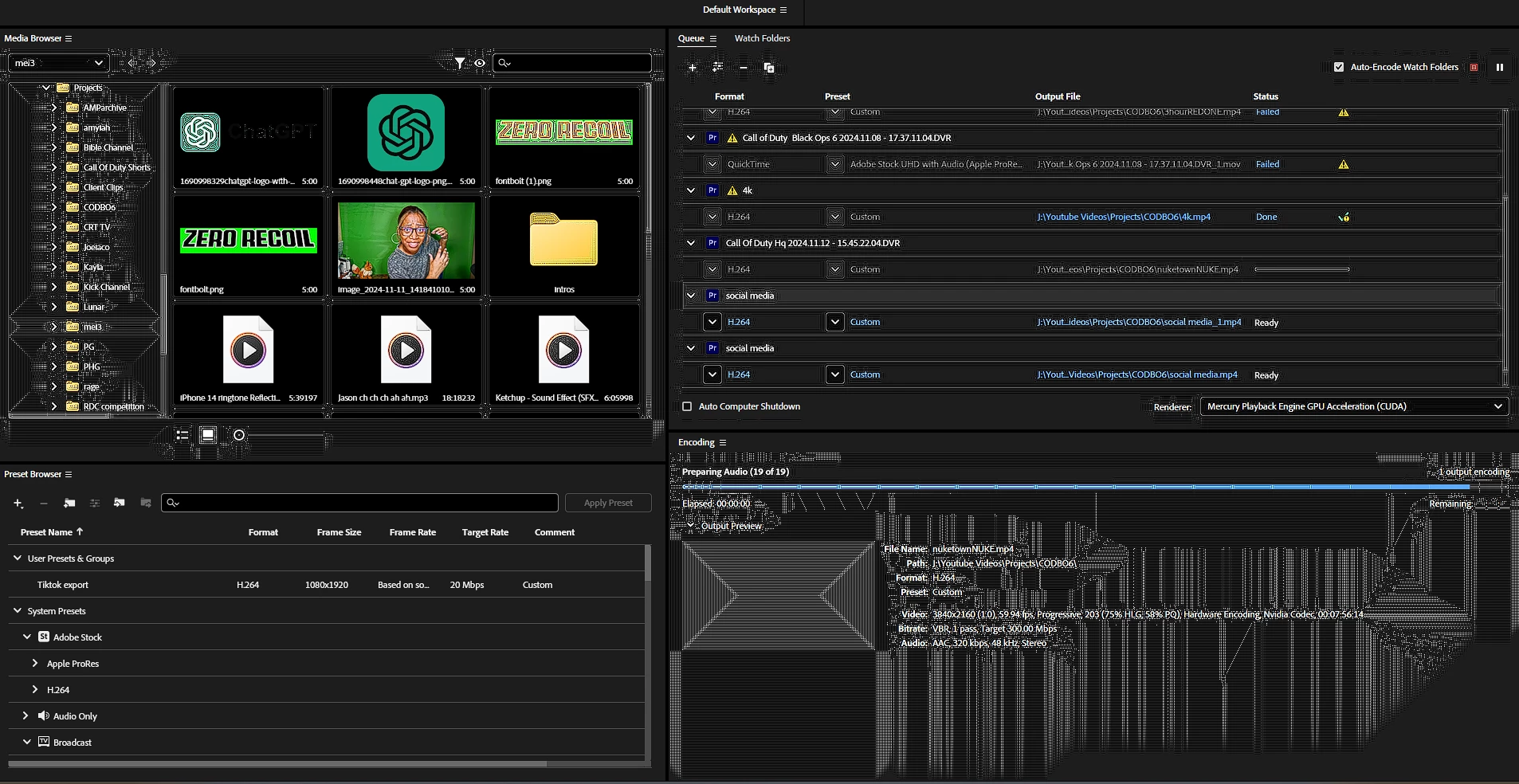Go back with Media Browser left arrow
Screen dimensions: 1519x784
point(131,63)
